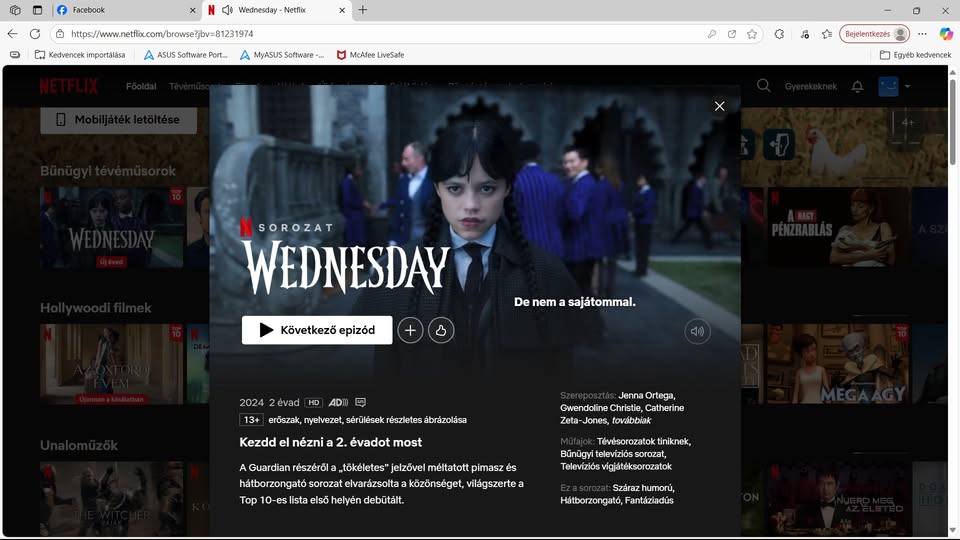This screenshot has width=960, height=540.
Task: Expand the profile dropdown caret
Action: (x=907, y=86)
